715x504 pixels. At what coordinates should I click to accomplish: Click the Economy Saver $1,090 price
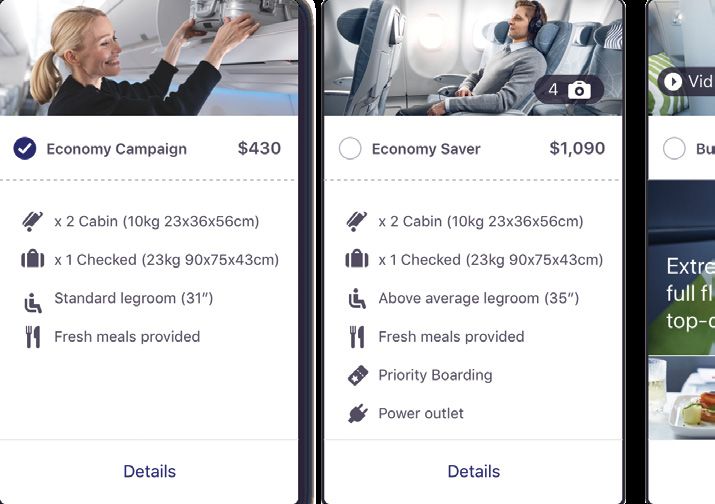577,148
